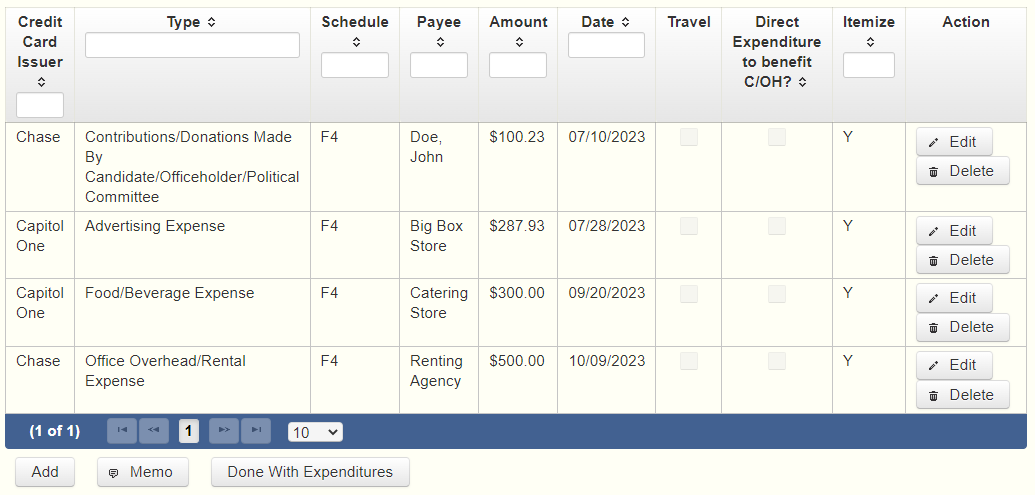
Task: Go to previous page in paginator
Action: tap(154, 431)
